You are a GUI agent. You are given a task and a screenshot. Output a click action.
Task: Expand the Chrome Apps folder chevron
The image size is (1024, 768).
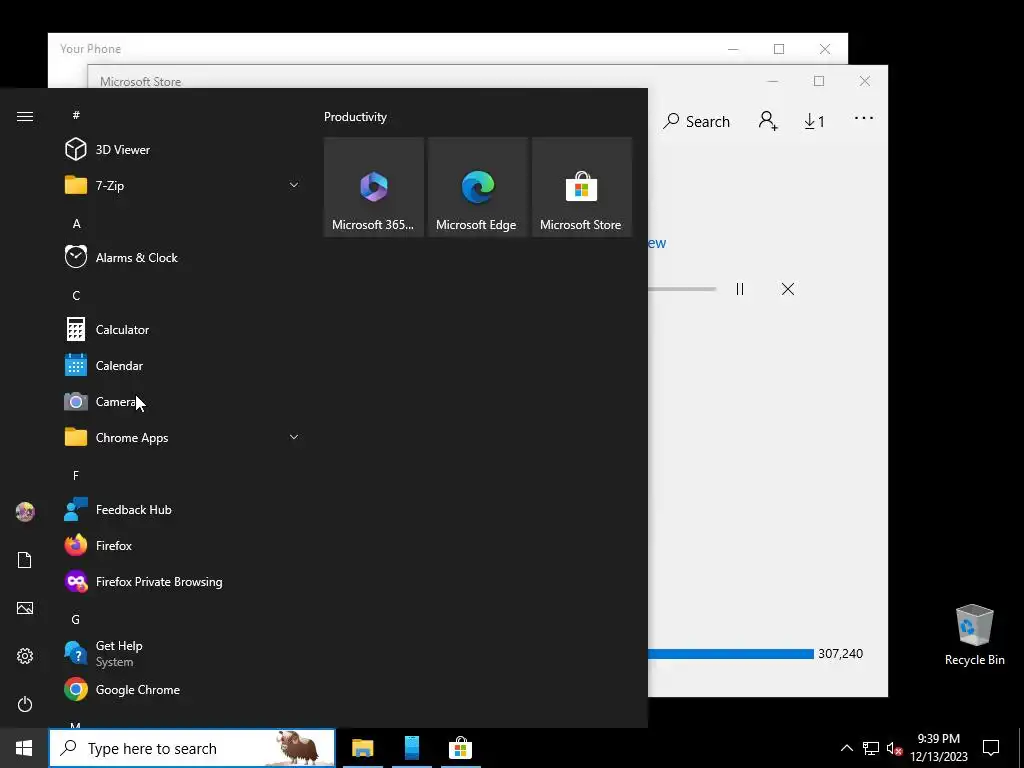tap(294, 438)
